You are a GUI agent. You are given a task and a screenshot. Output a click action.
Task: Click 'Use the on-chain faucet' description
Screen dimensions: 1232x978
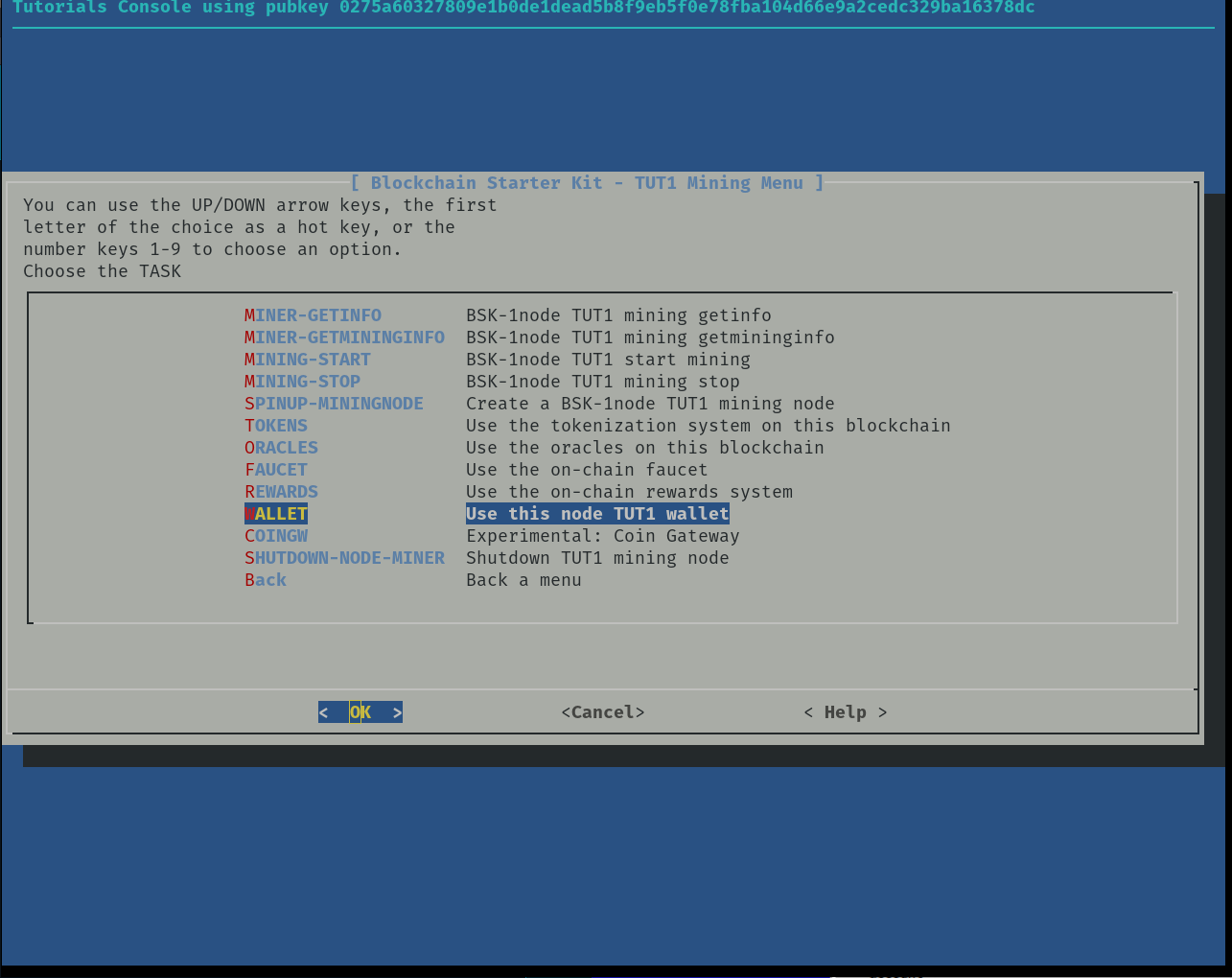[x=587, y=470]
